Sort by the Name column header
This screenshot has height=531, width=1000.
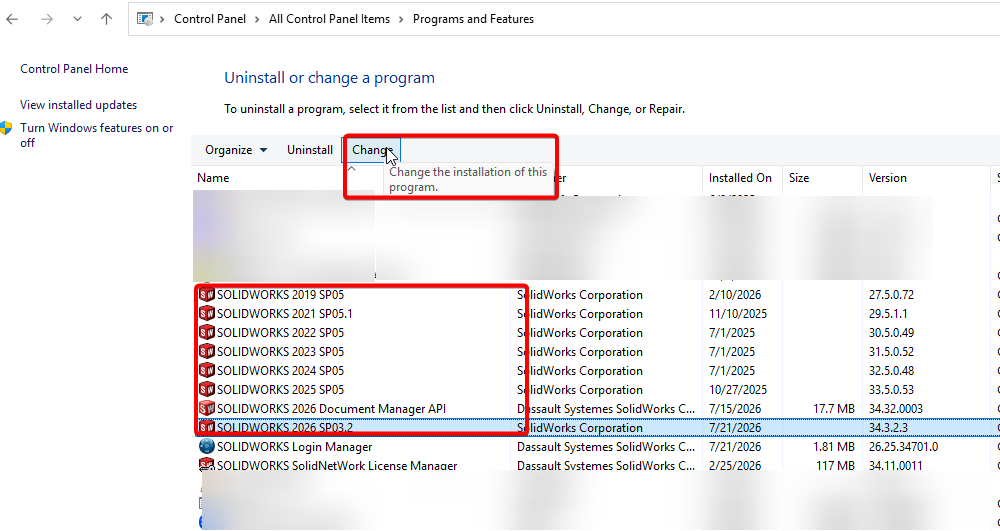[213, 178]
